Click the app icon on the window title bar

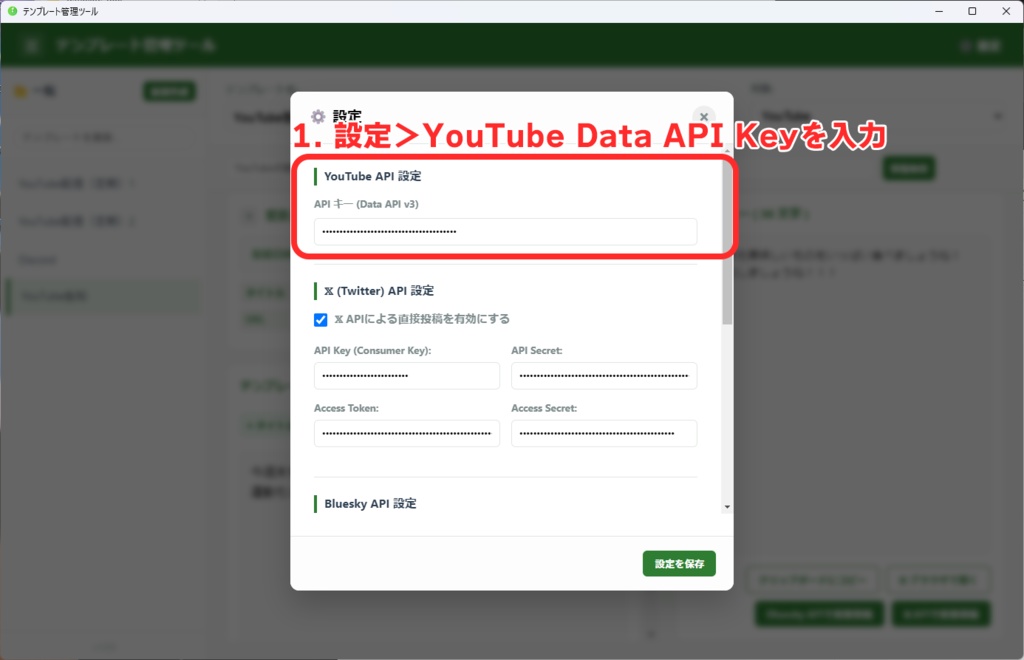[x=10, y=11]
